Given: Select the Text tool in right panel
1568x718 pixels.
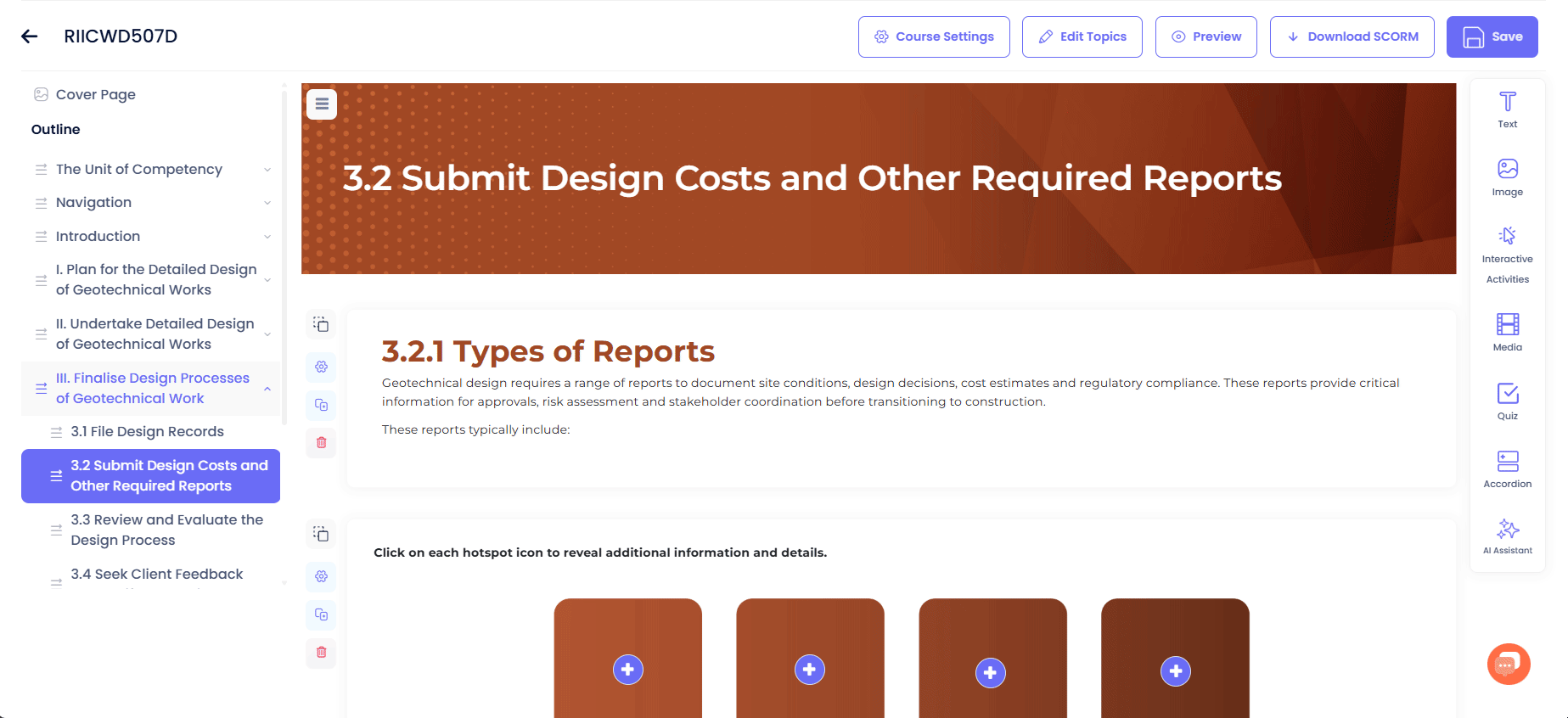Looking at the screenshot, I should click(1507, 109).
